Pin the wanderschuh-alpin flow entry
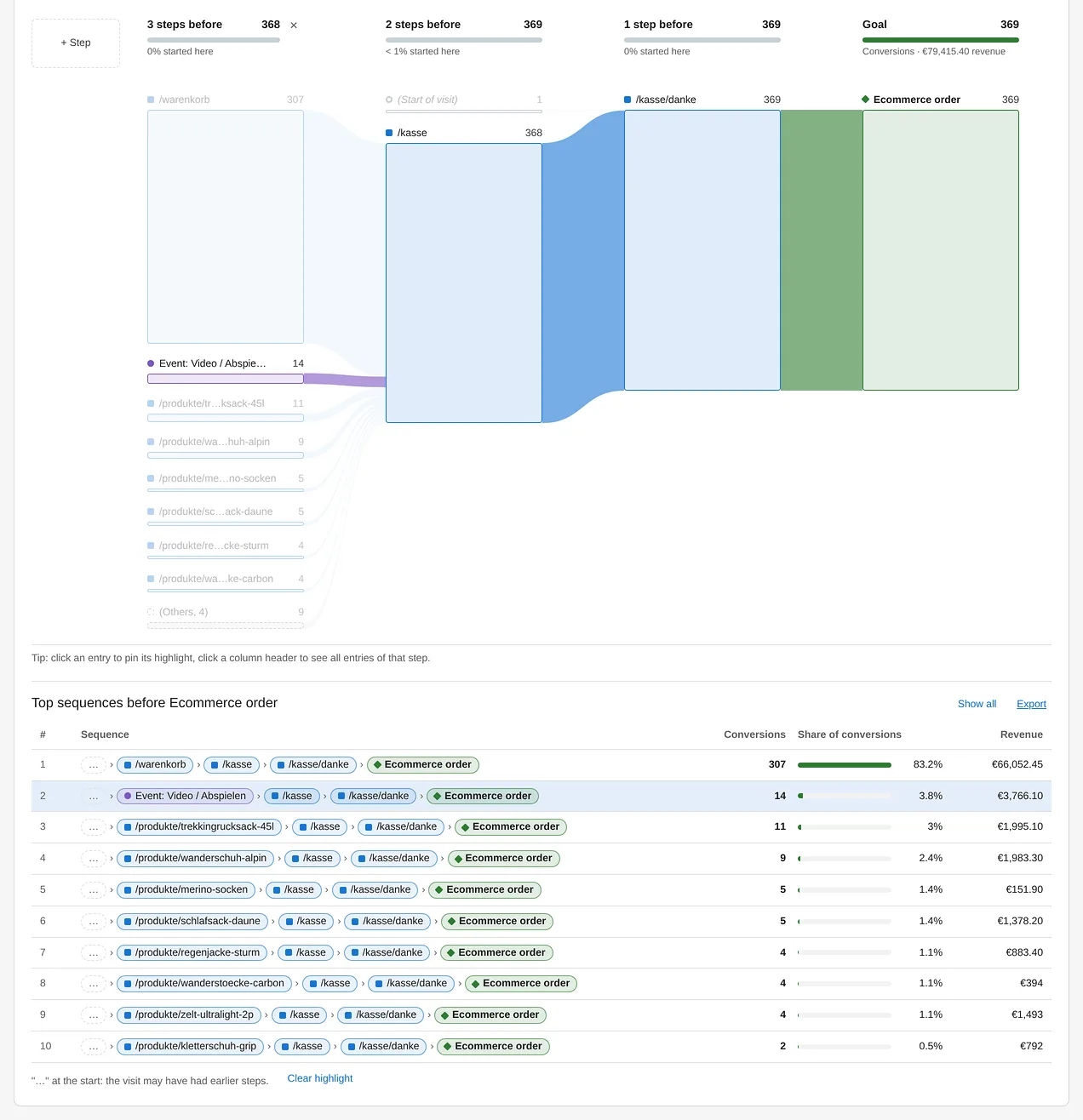Image resolution: width=1083 pixels, height=1120 pixels. 226,447
